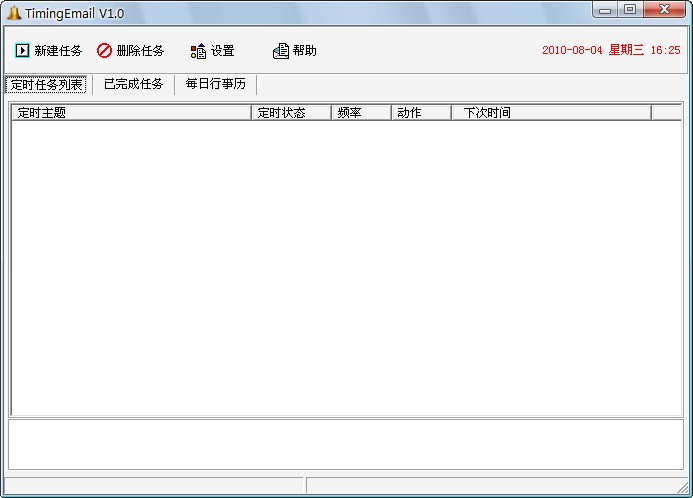This screenshot has height=498, width=693.
Task: Choose the 新建任务 button label
Action: coord(58,51)
